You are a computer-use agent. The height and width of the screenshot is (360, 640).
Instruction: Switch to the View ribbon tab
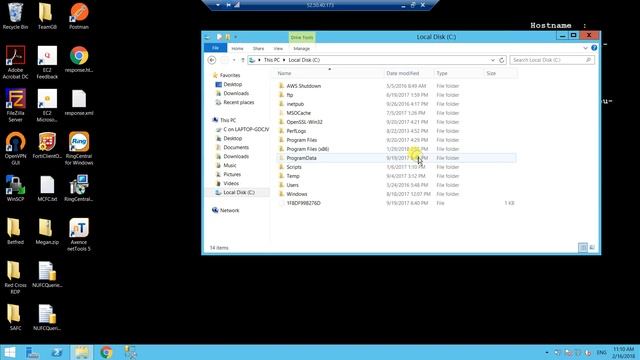278,48
